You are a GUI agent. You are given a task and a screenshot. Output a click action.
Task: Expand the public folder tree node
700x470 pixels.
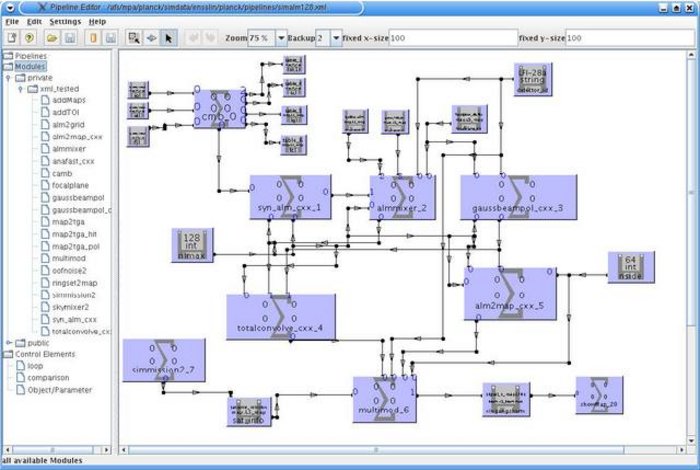tap(8, 343)
